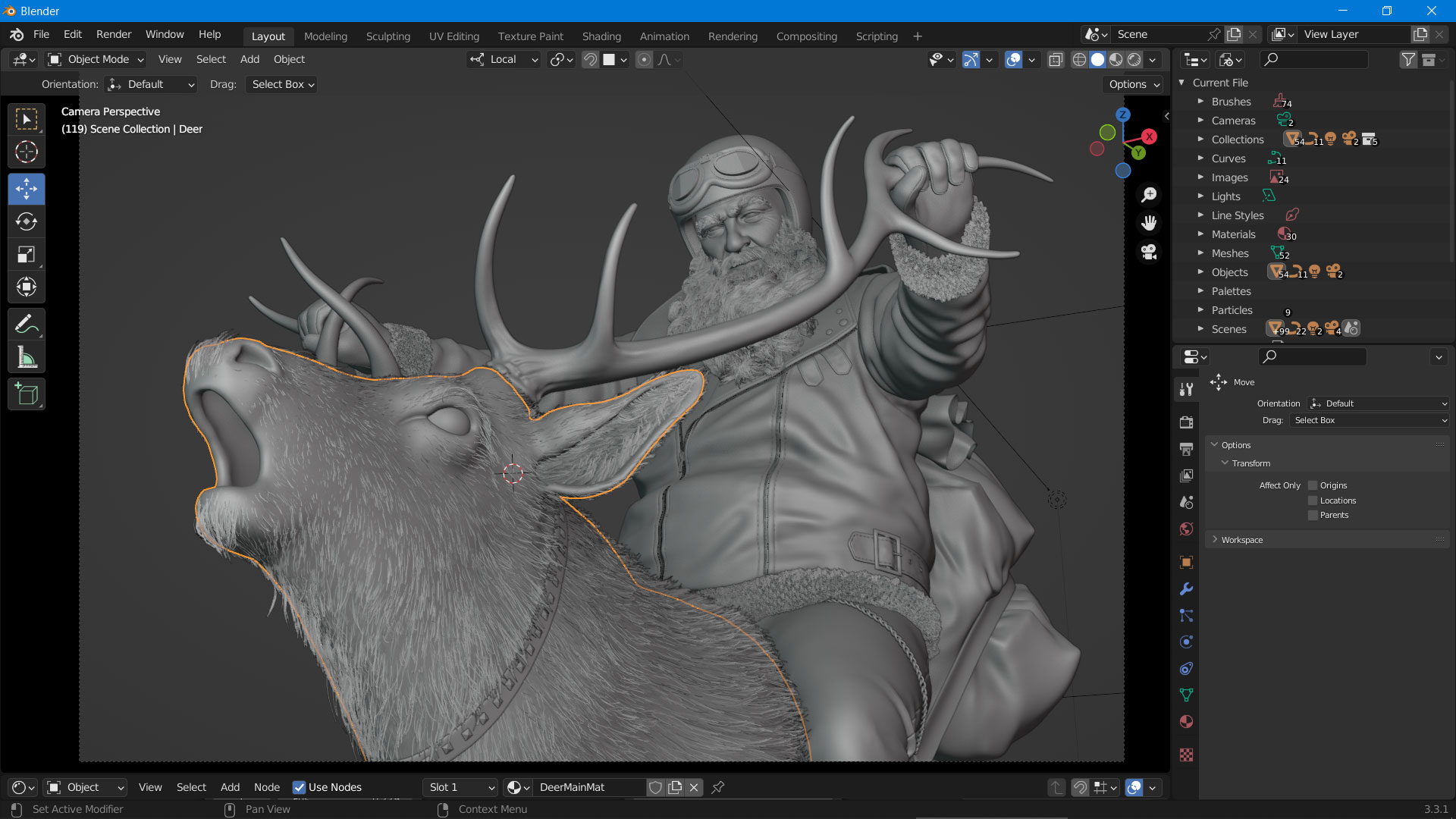Open the Physics properties tab

click(1187, 642)
